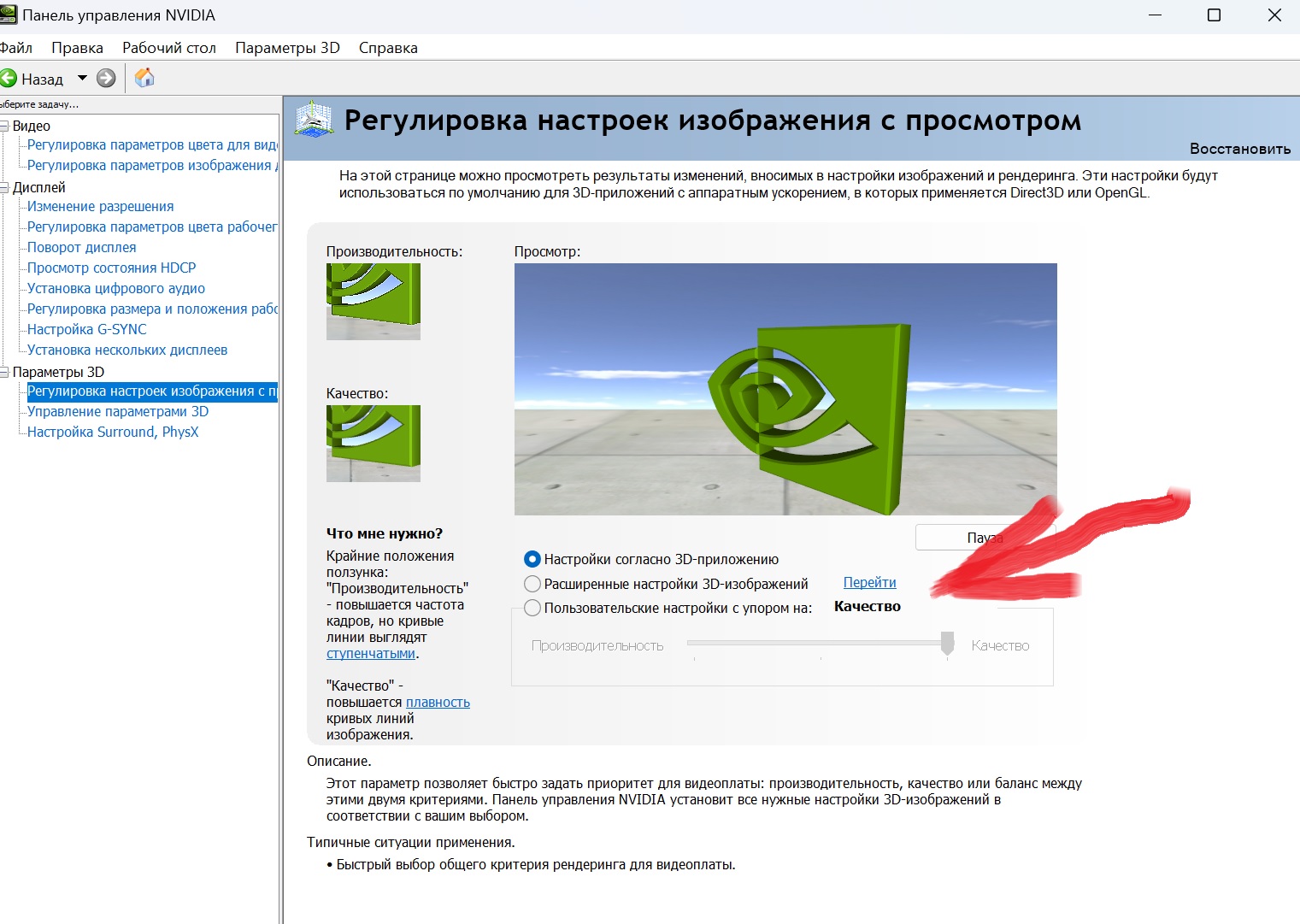Open Регулировка параметров изображения under Видео
This screenshot has height=924, width=1300.
[152, 165]
